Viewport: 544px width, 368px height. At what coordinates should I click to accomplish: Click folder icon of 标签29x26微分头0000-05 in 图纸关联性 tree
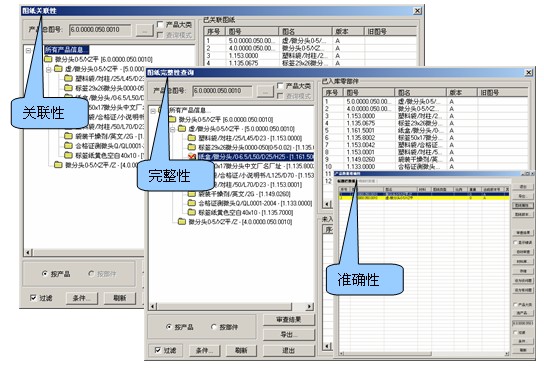click(68, 88)
